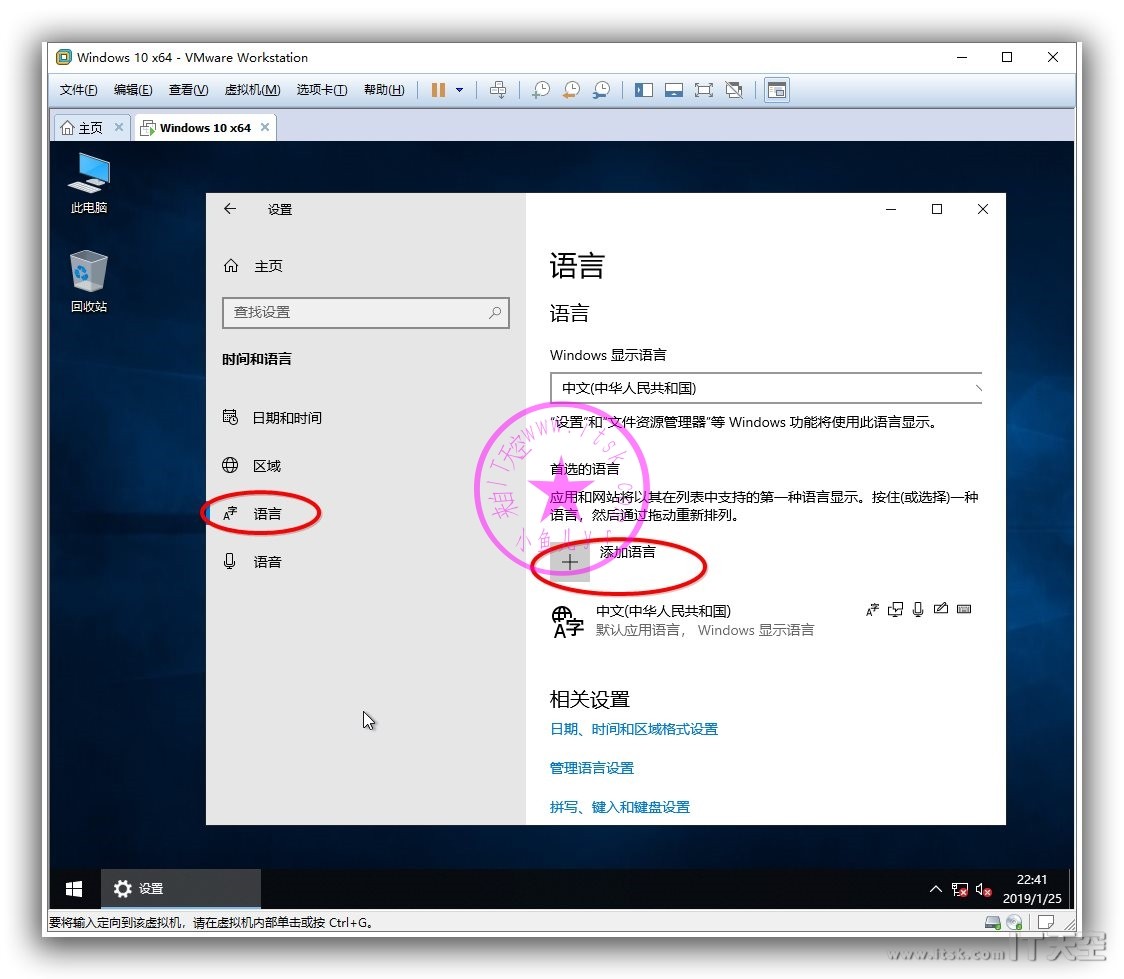Open the 查看(V) menu
This screenshot has width=1124, height=979.
pyautogui.click(x=189, y=90)
